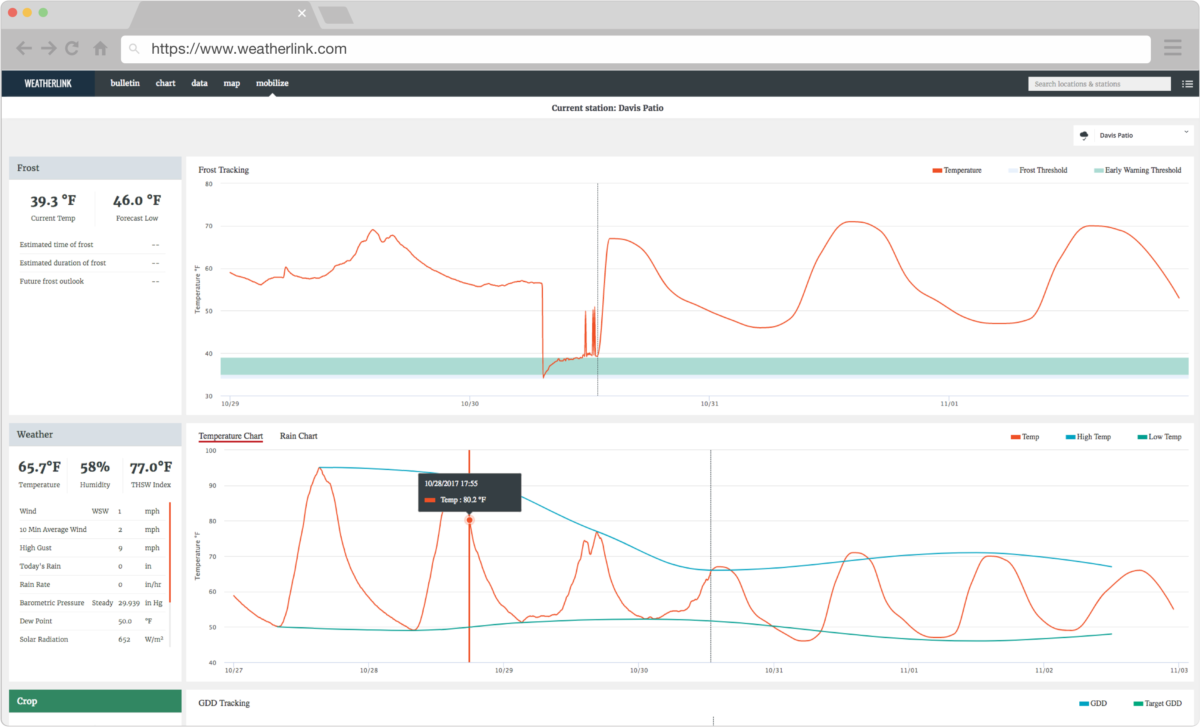Open the bulletin page
This screenshot has width=1200, height=727.
point(124,83)
